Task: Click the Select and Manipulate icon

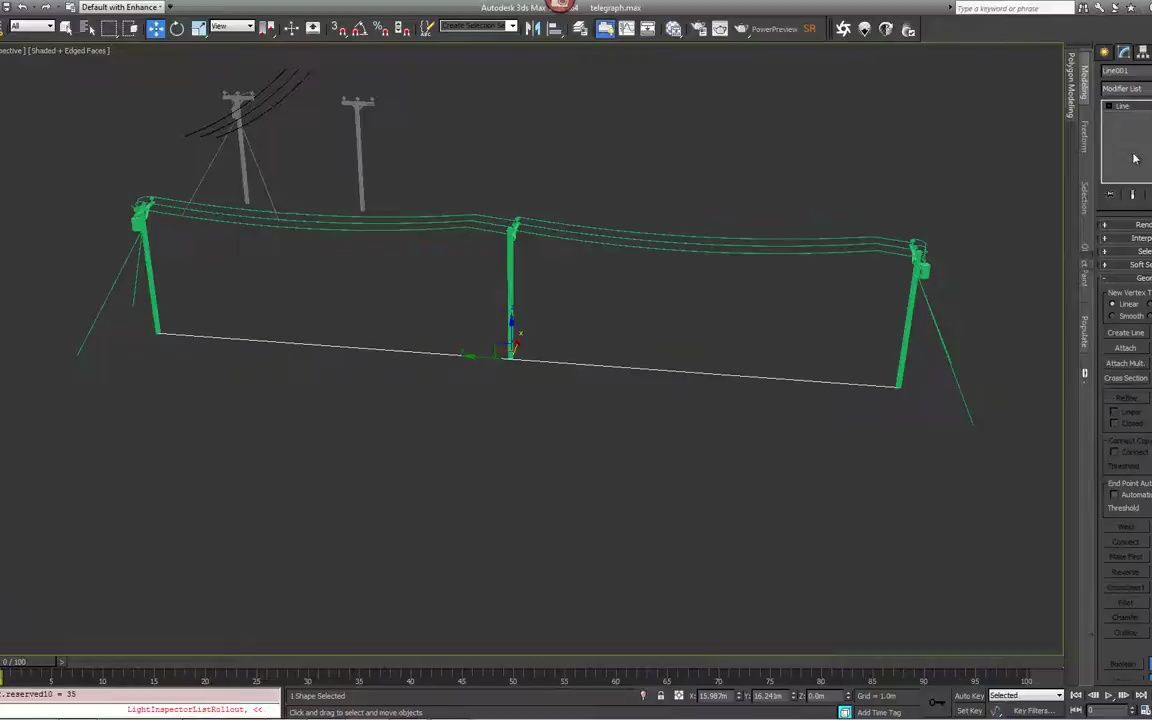Action: pyautogui.click(x=292, y=28)
